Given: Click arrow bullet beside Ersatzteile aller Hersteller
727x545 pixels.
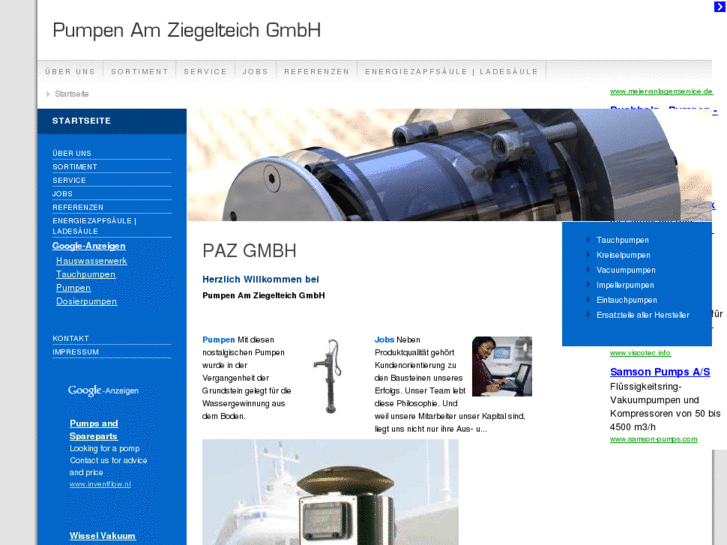Looking at the screenshot, I should (x=588, y=314).
